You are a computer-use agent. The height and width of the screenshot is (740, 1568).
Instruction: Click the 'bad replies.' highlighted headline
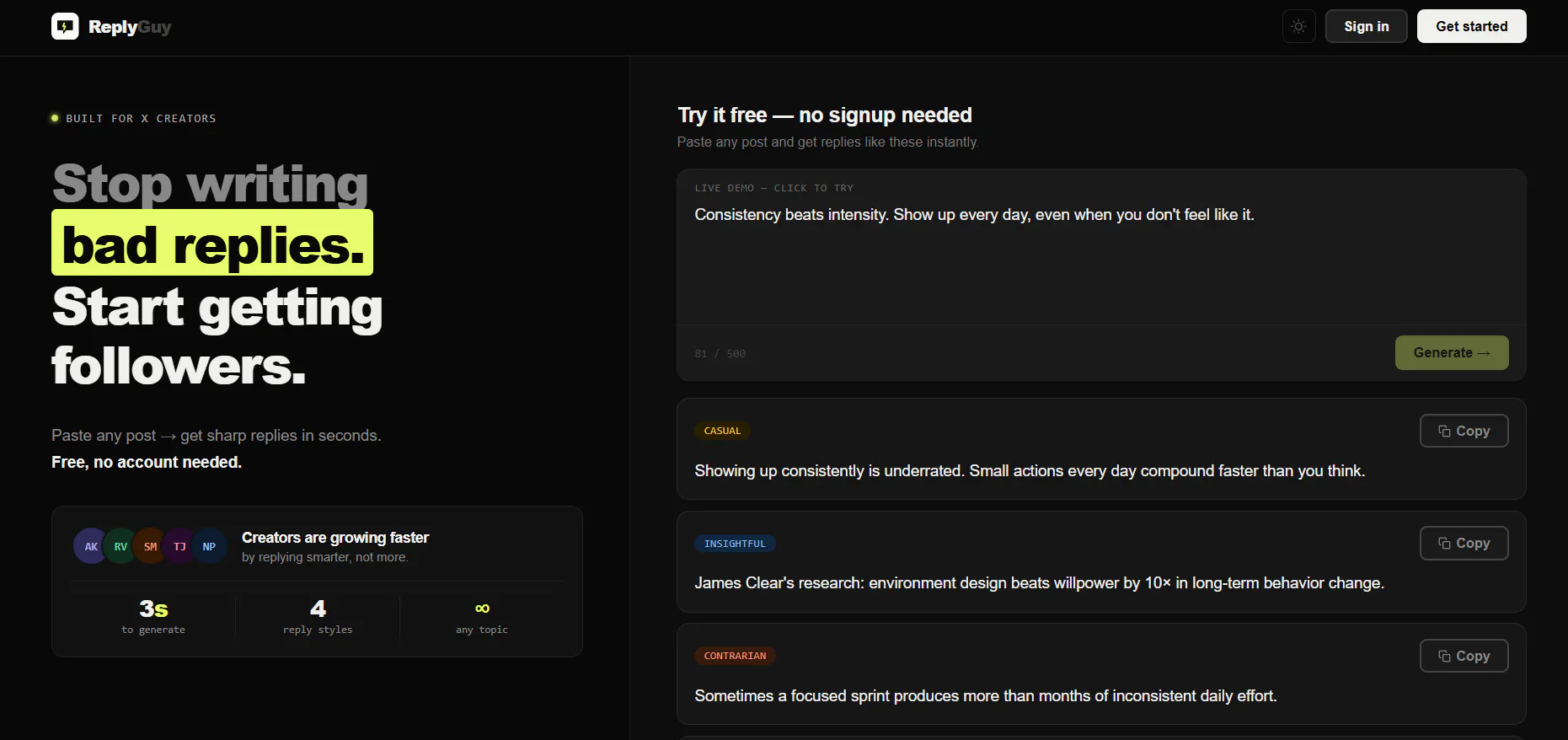click(212, 243)
